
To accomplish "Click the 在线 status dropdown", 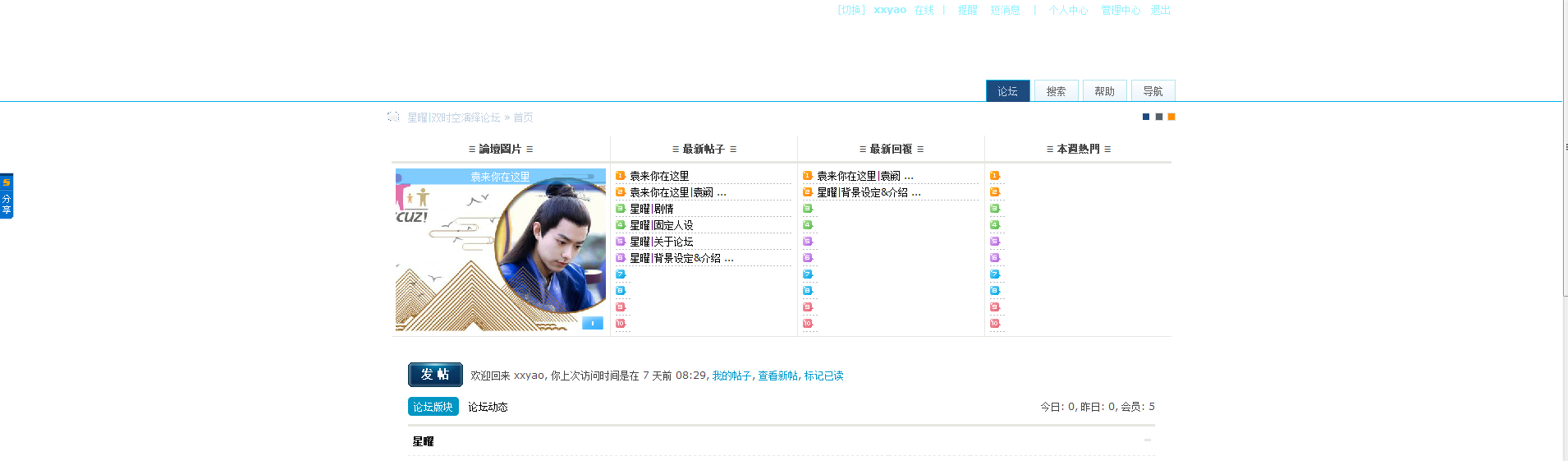I will click(x=924, y=10).
